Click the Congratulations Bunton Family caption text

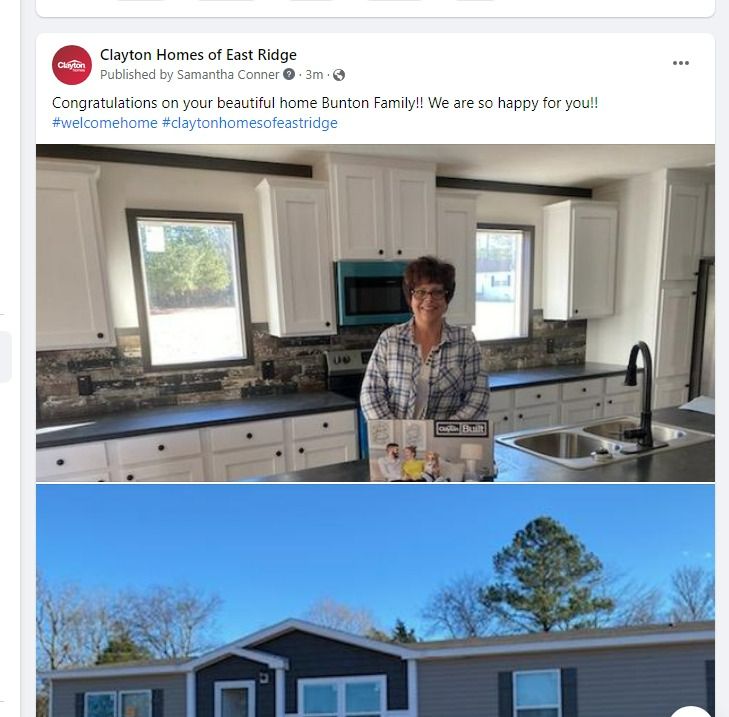click(325, 103)
